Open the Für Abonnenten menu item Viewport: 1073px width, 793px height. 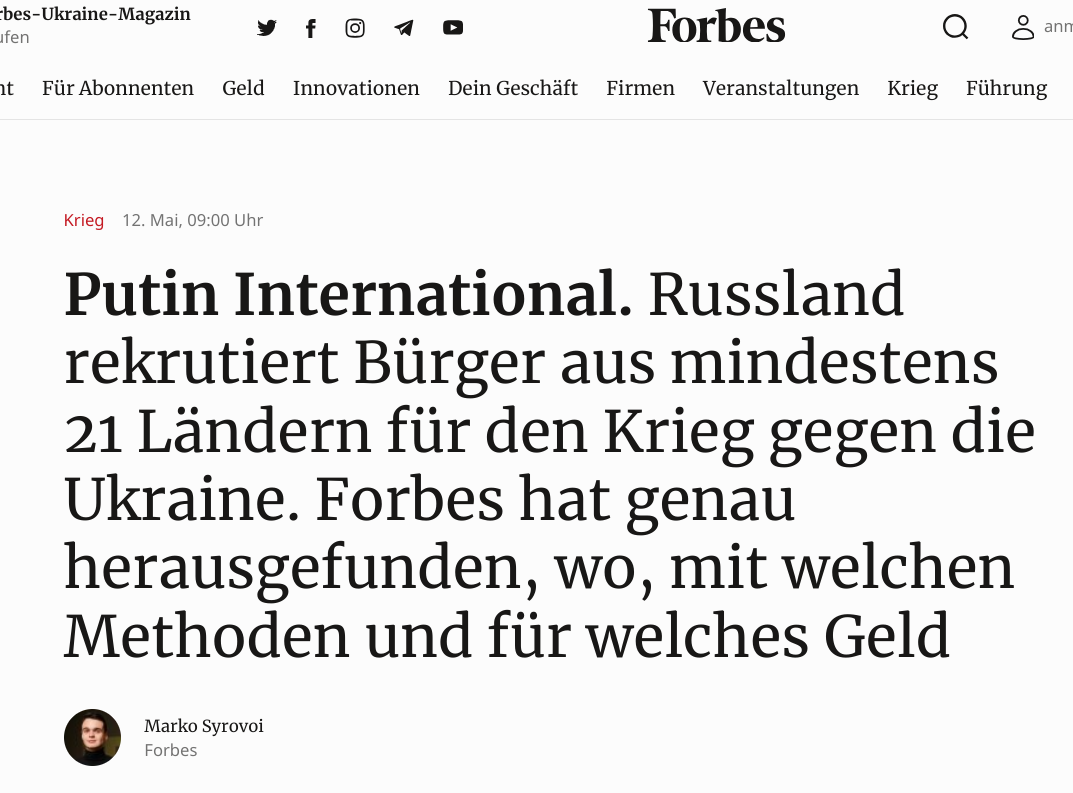[118, 88]
